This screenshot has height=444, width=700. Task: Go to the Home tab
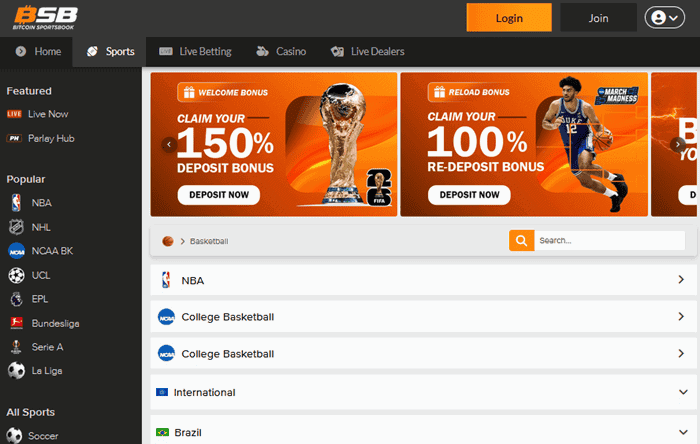tap(37, 52)
